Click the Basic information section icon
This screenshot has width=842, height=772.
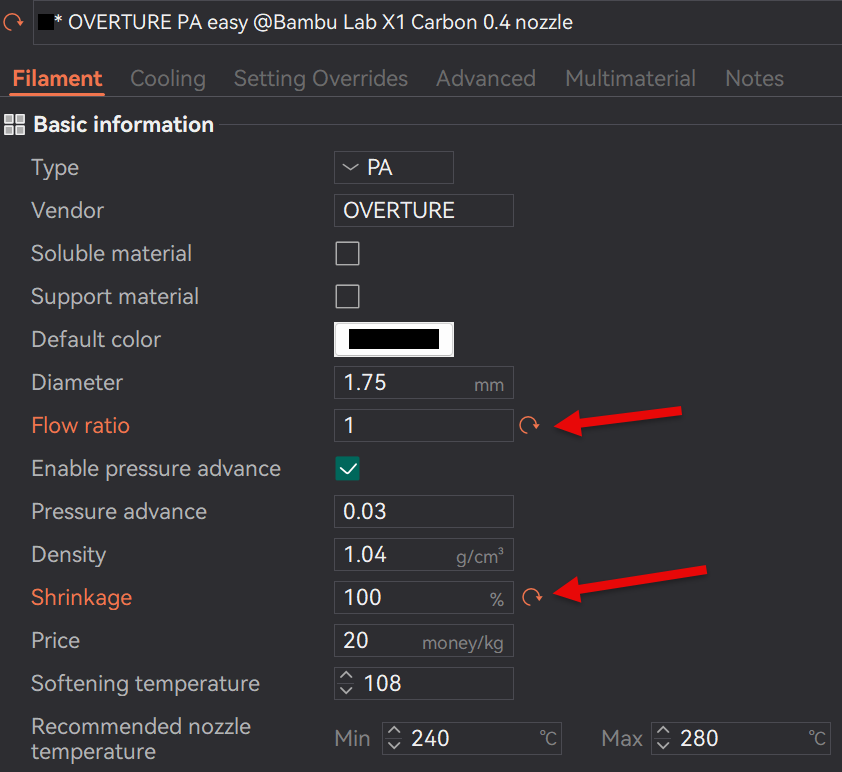pos(14,125)
